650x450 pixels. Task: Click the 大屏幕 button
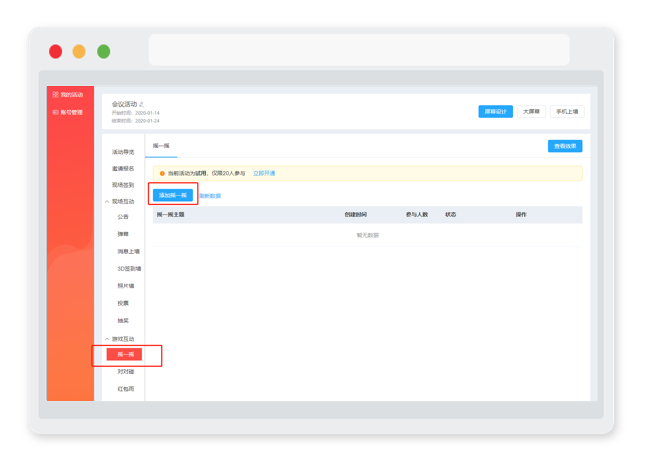[531, 111]
